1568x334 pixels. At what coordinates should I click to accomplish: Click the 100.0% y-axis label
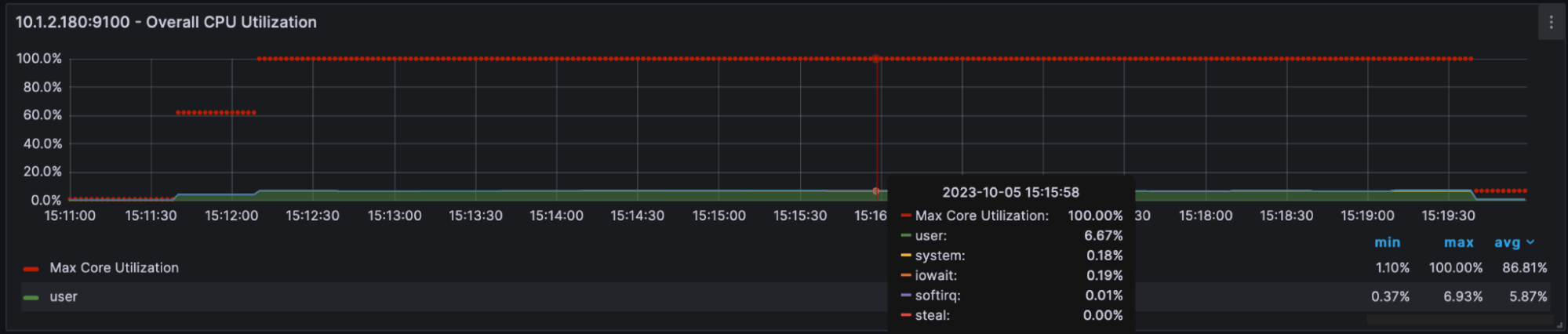click(39, 59)
